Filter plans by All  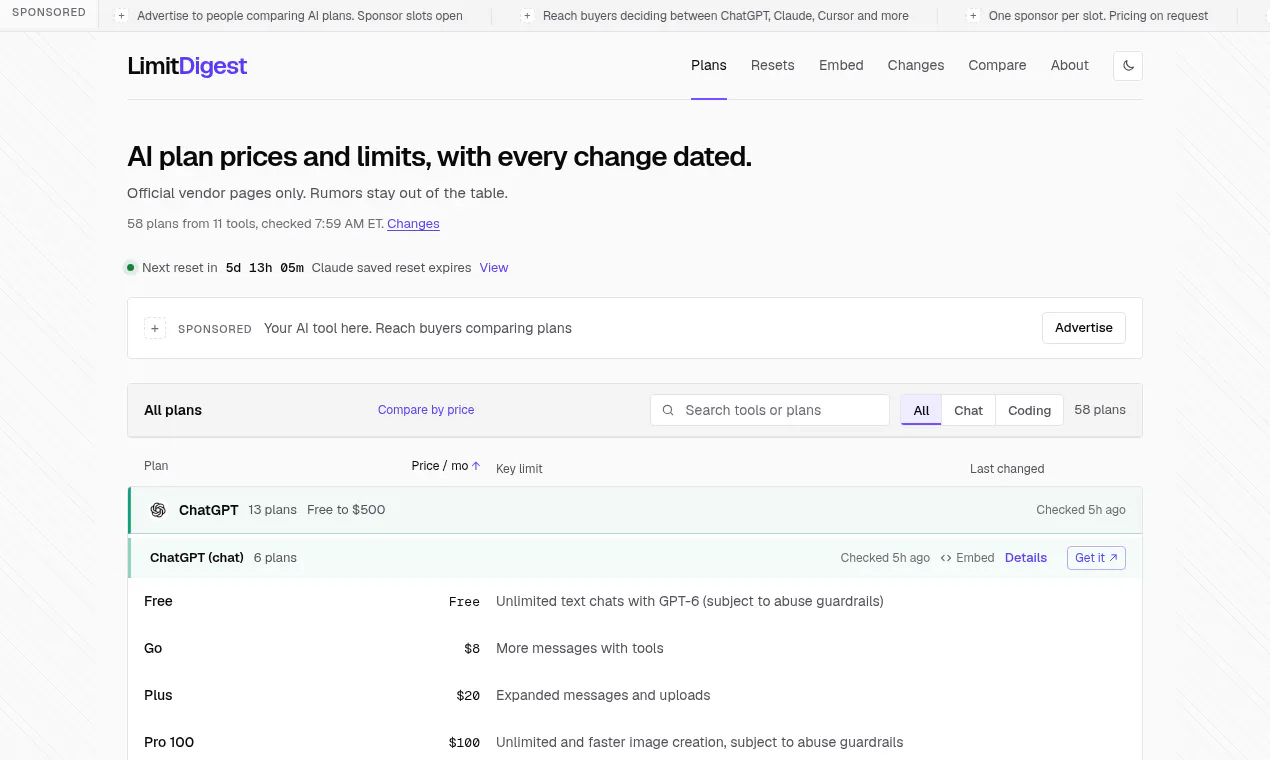(x=921, y=410)
